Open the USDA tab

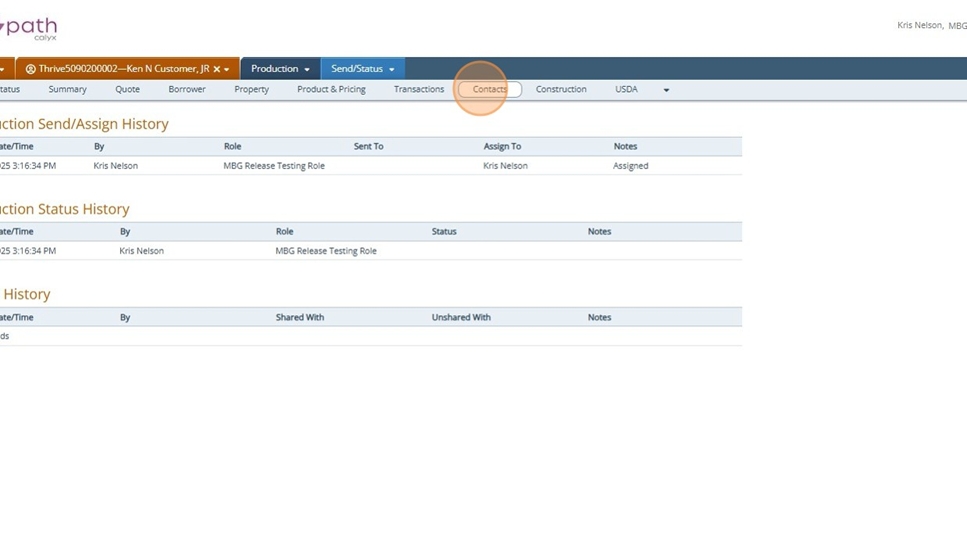626,89
